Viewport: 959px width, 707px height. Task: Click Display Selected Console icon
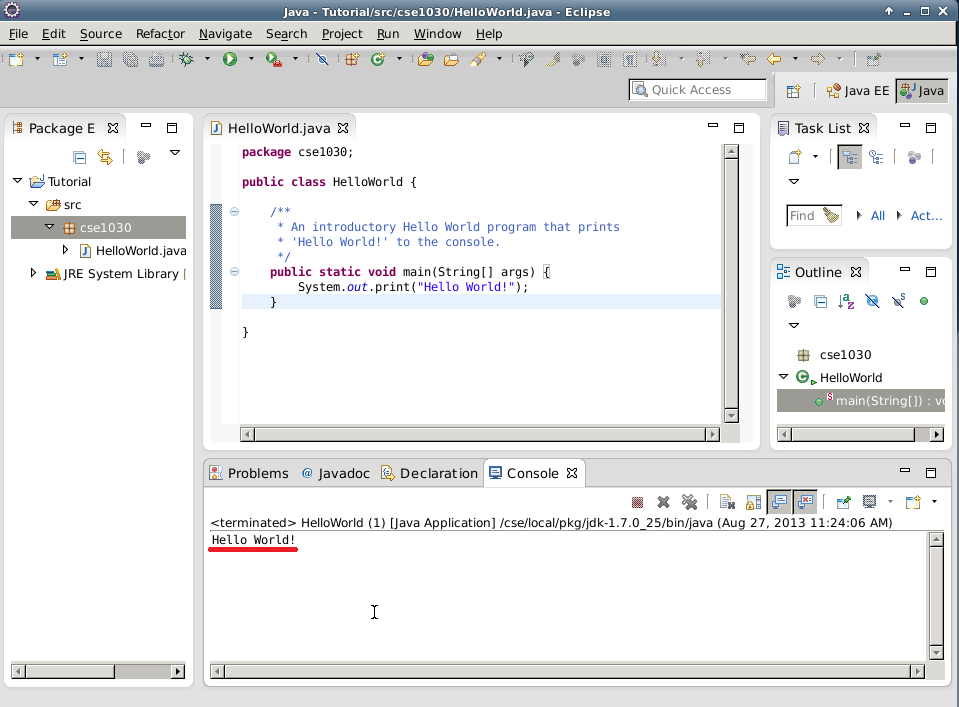(869, 502)
